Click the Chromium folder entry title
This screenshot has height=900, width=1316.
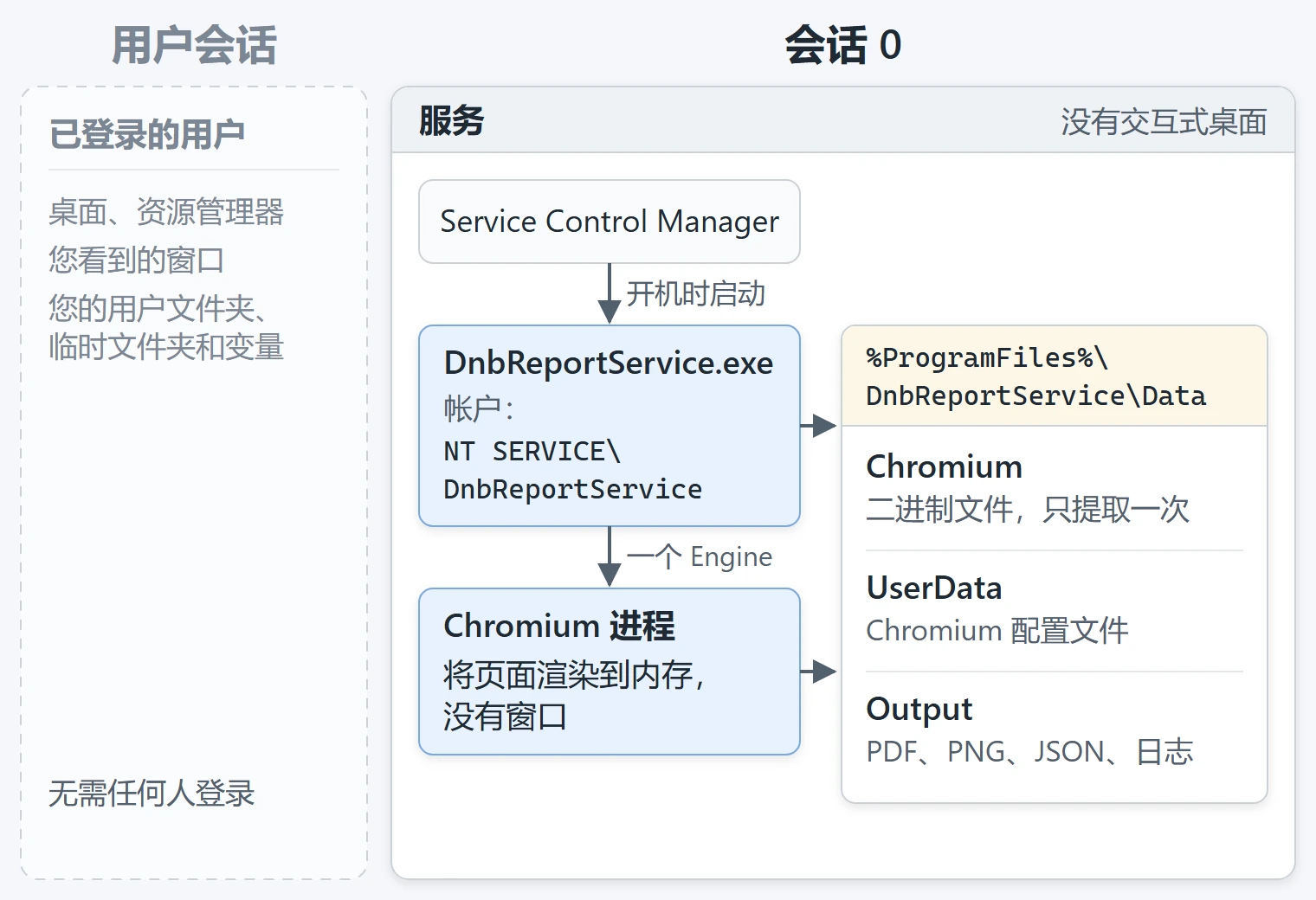pos(945,466)
